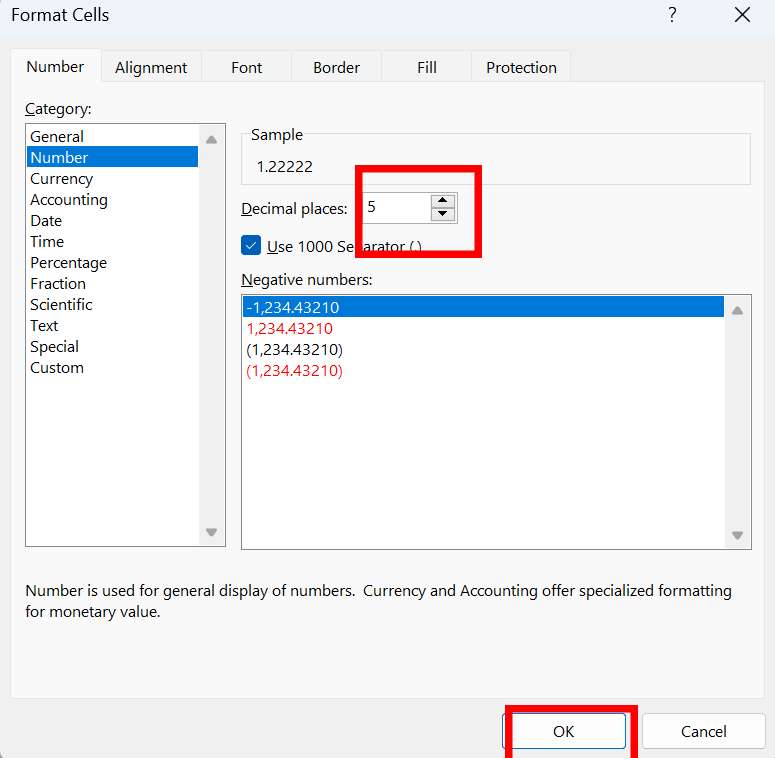Select red 1,234.43210 negative format
Screen dimensions: 775x758
click(x=483, y=328)
